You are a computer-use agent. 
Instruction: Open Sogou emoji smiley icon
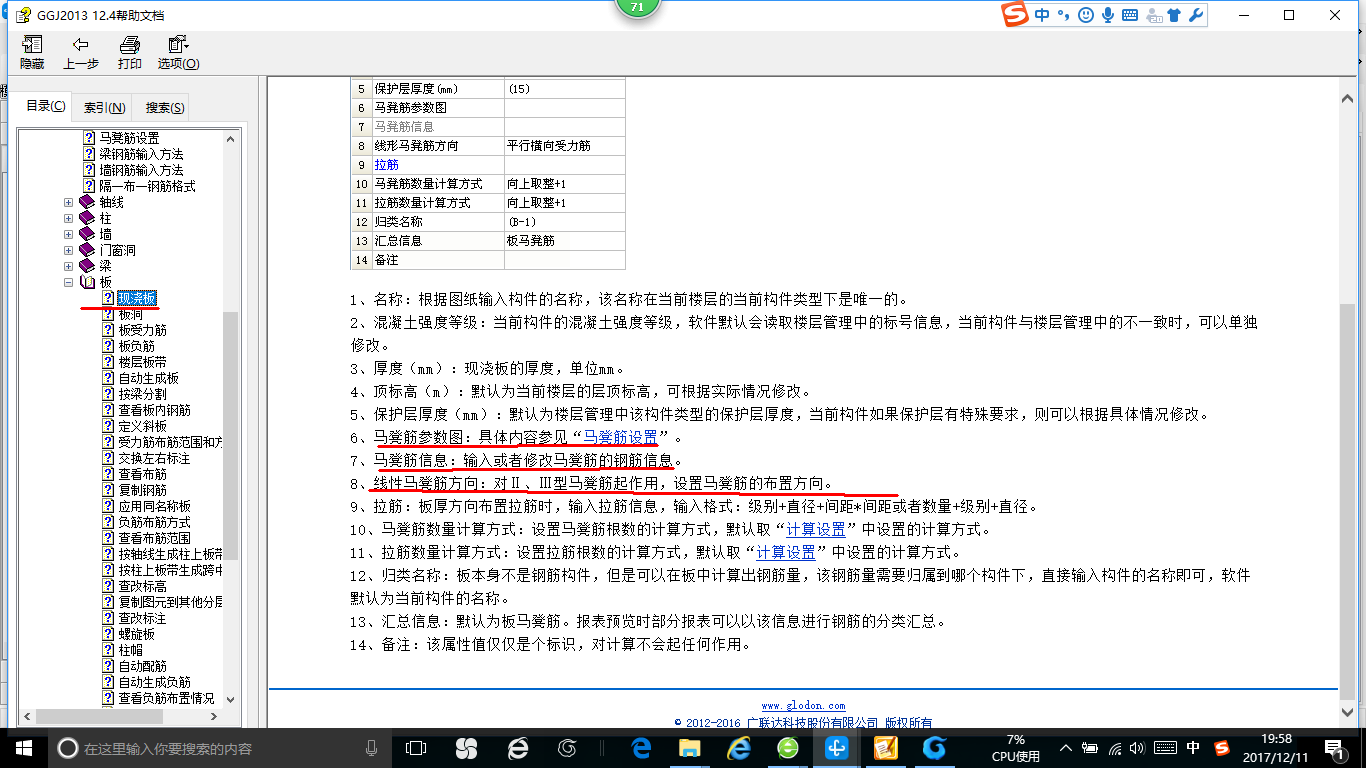1086,15
